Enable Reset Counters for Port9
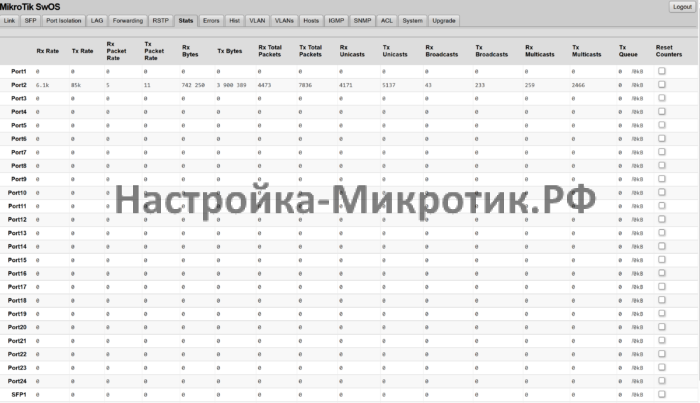 662,179
